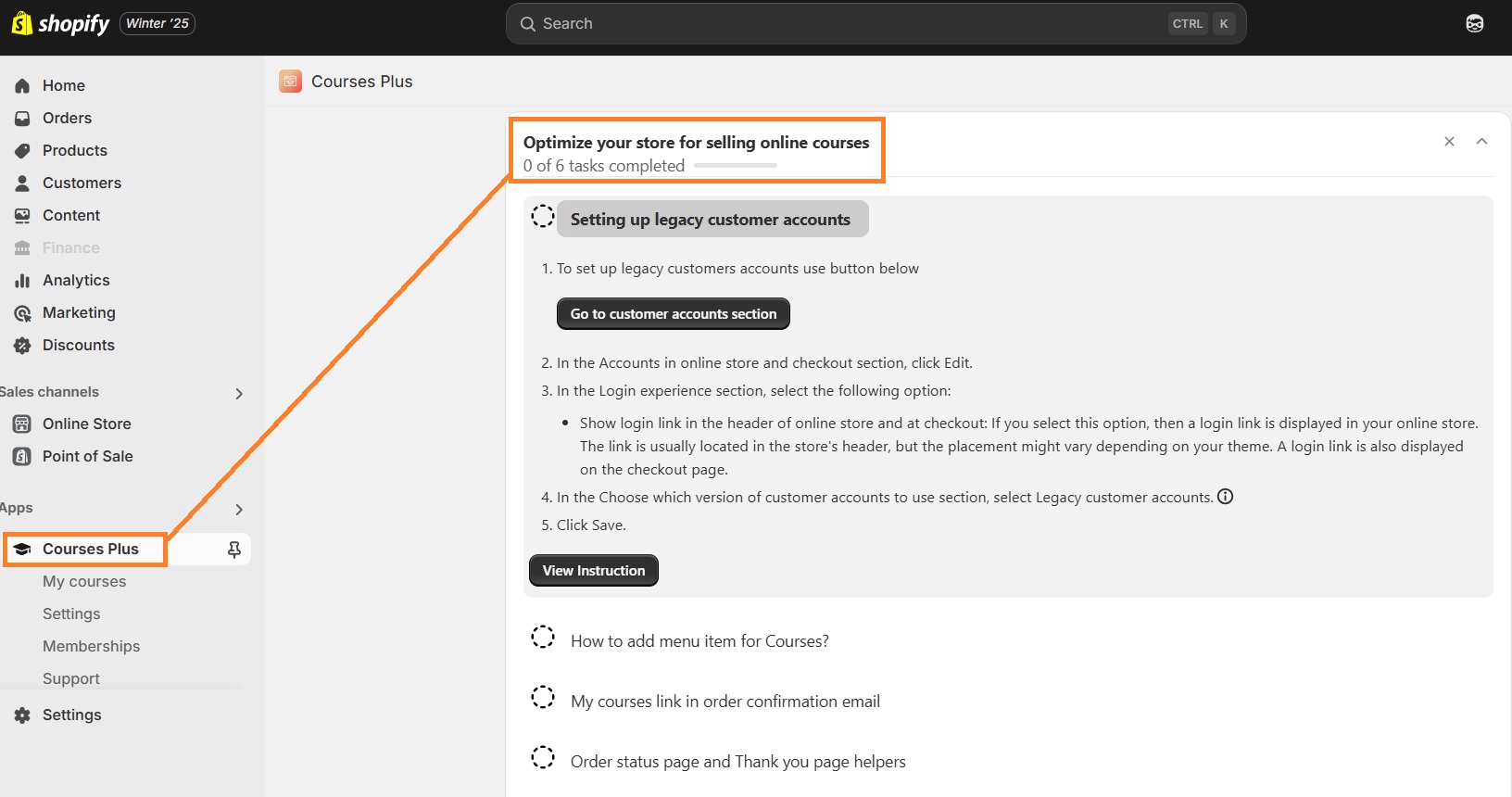The width and height of the screenshot is (1512, 797).
Task: Collapse the optimize store setup guide
Action: pyautogui.click(x=1481, y=142)
